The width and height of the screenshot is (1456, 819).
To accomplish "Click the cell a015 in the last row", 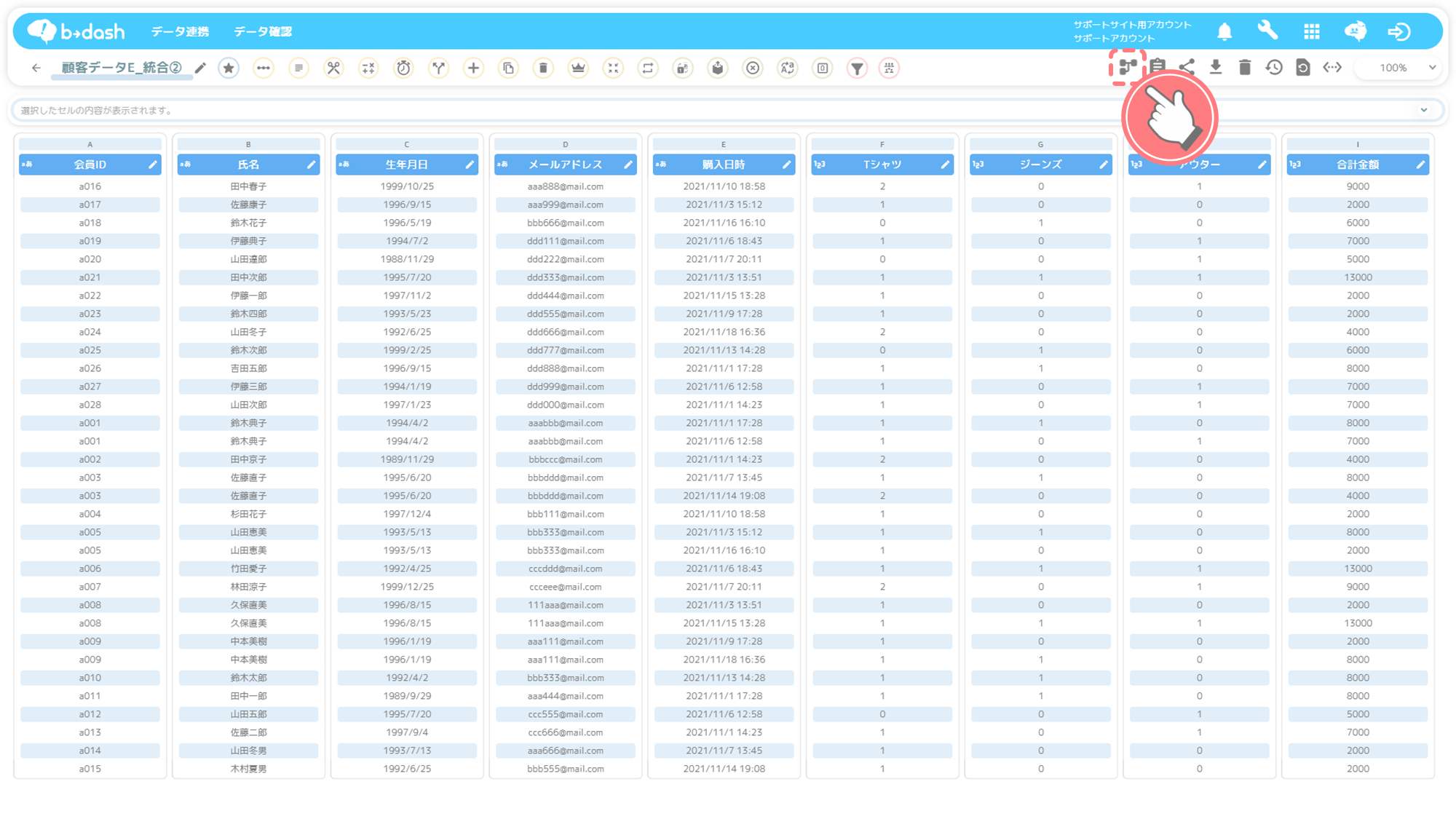I will [x=90, y=769].
